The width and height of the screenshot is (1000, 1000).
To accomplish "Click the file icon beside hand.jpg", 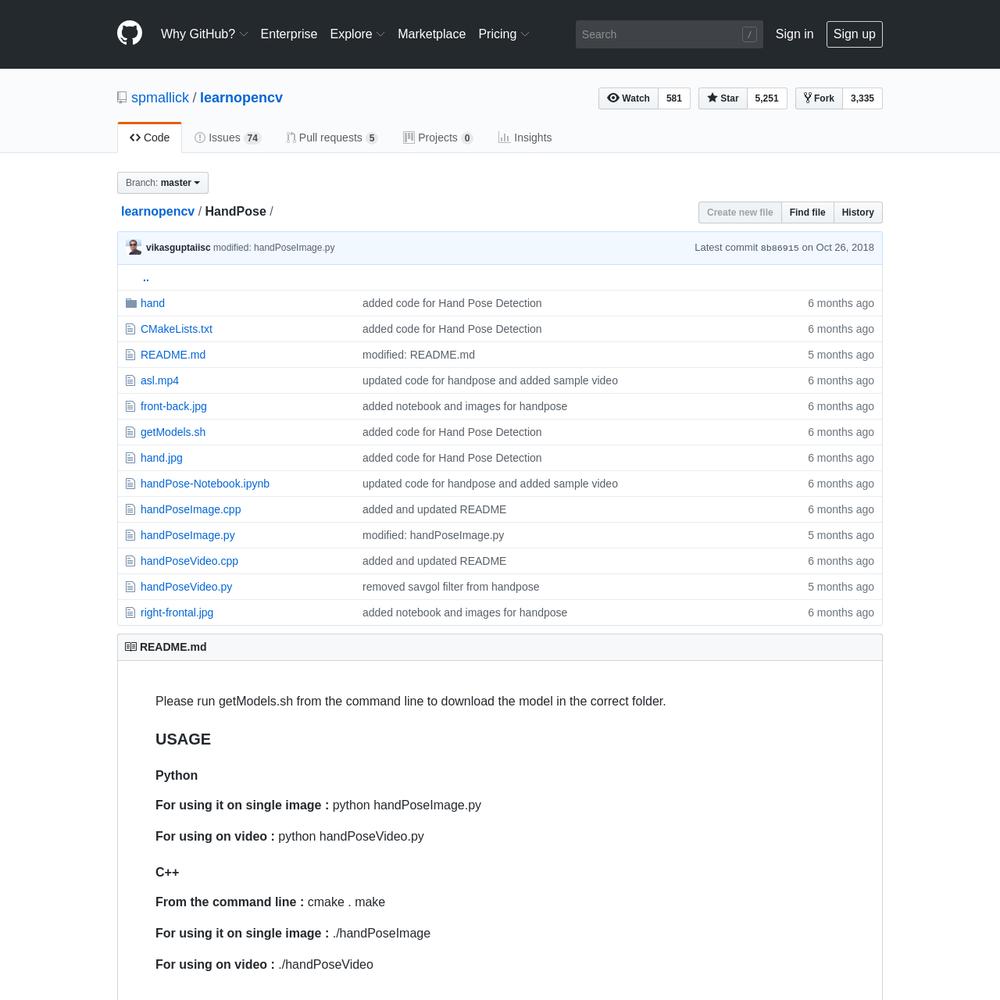I will (130, 458).
